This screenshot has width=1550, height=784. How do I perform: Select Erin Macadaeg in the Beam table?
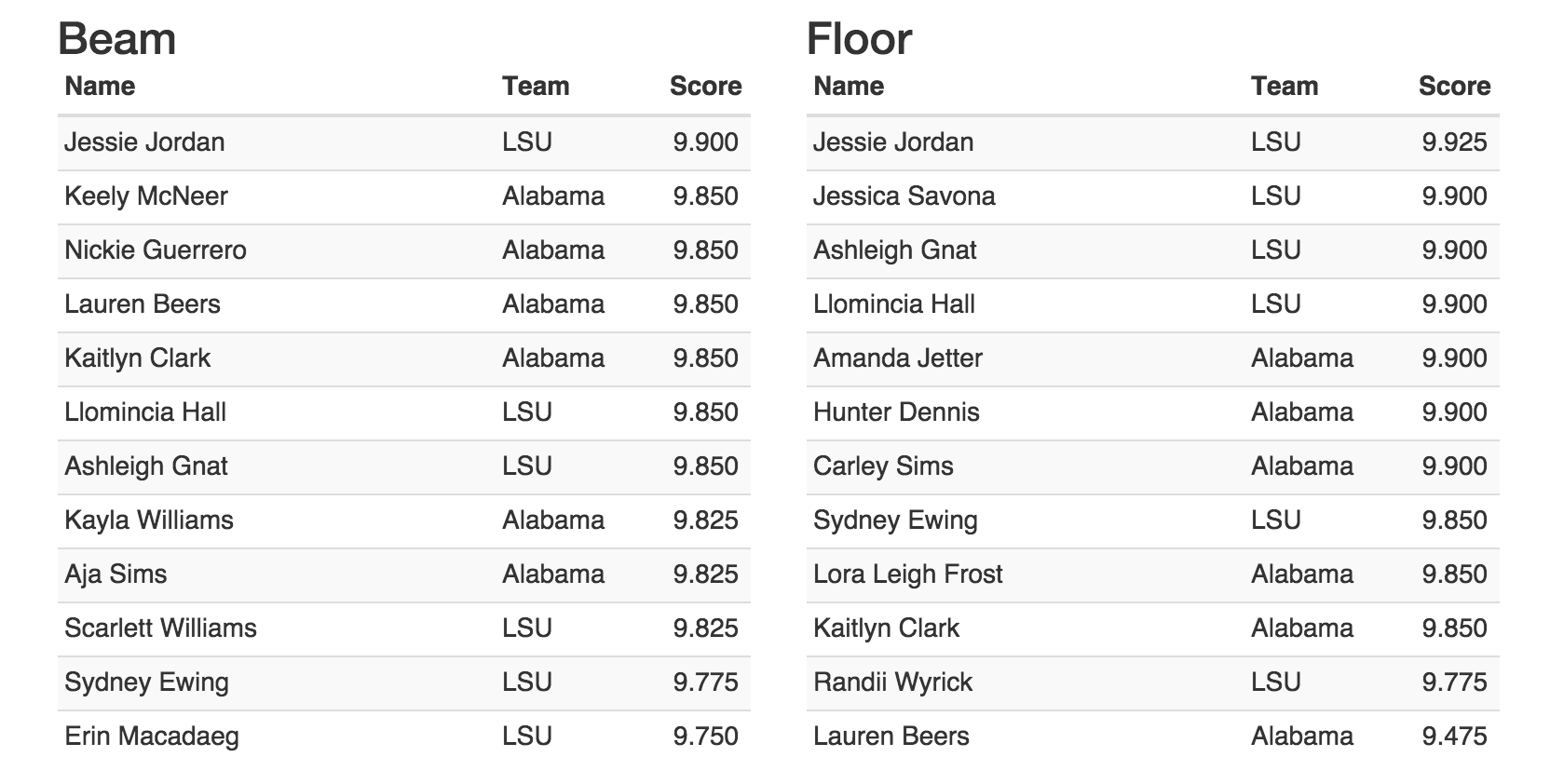(x=152, y=737)
